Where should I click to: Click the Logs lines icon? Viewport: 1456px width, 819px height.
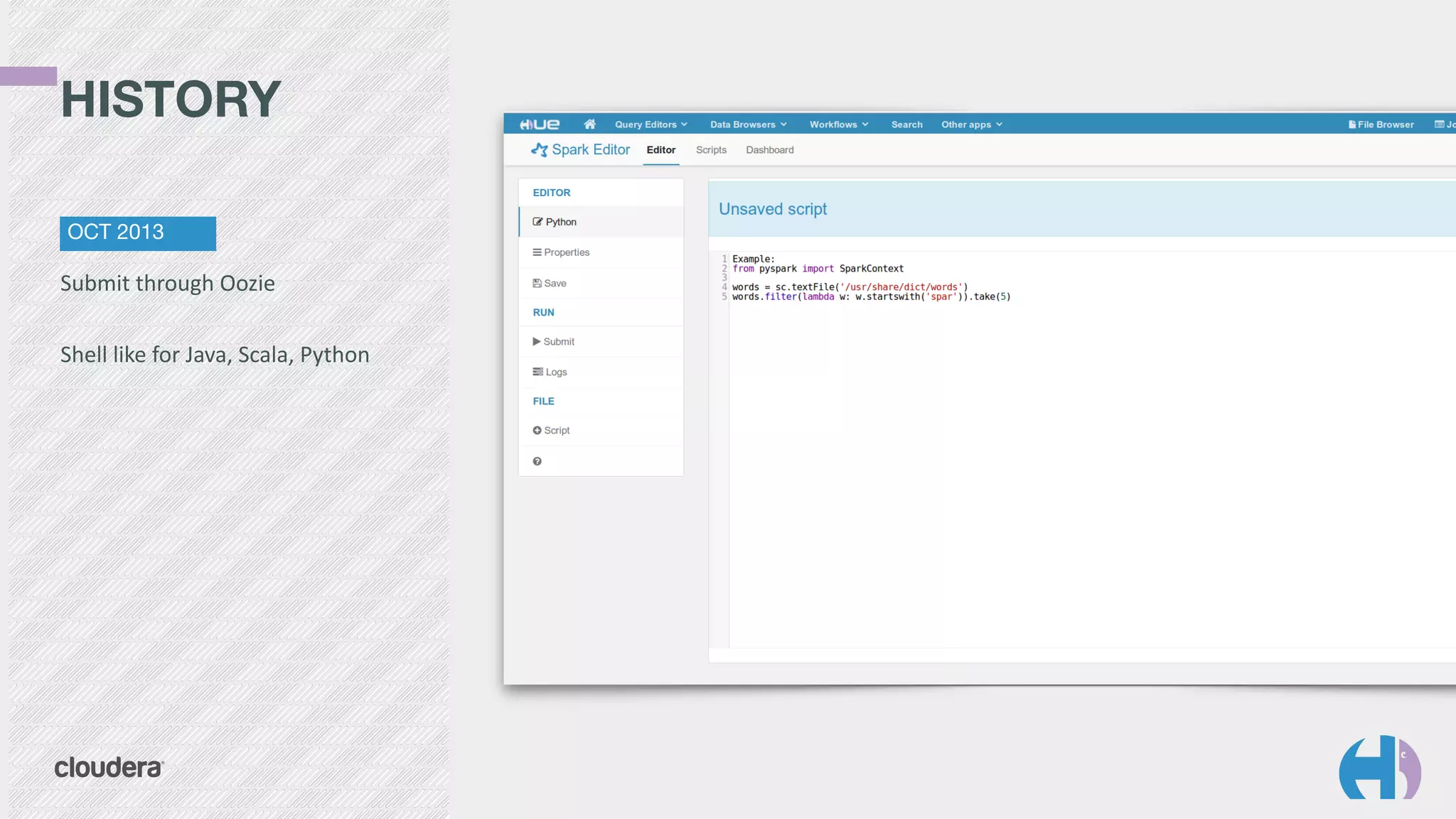click(537, 372)
